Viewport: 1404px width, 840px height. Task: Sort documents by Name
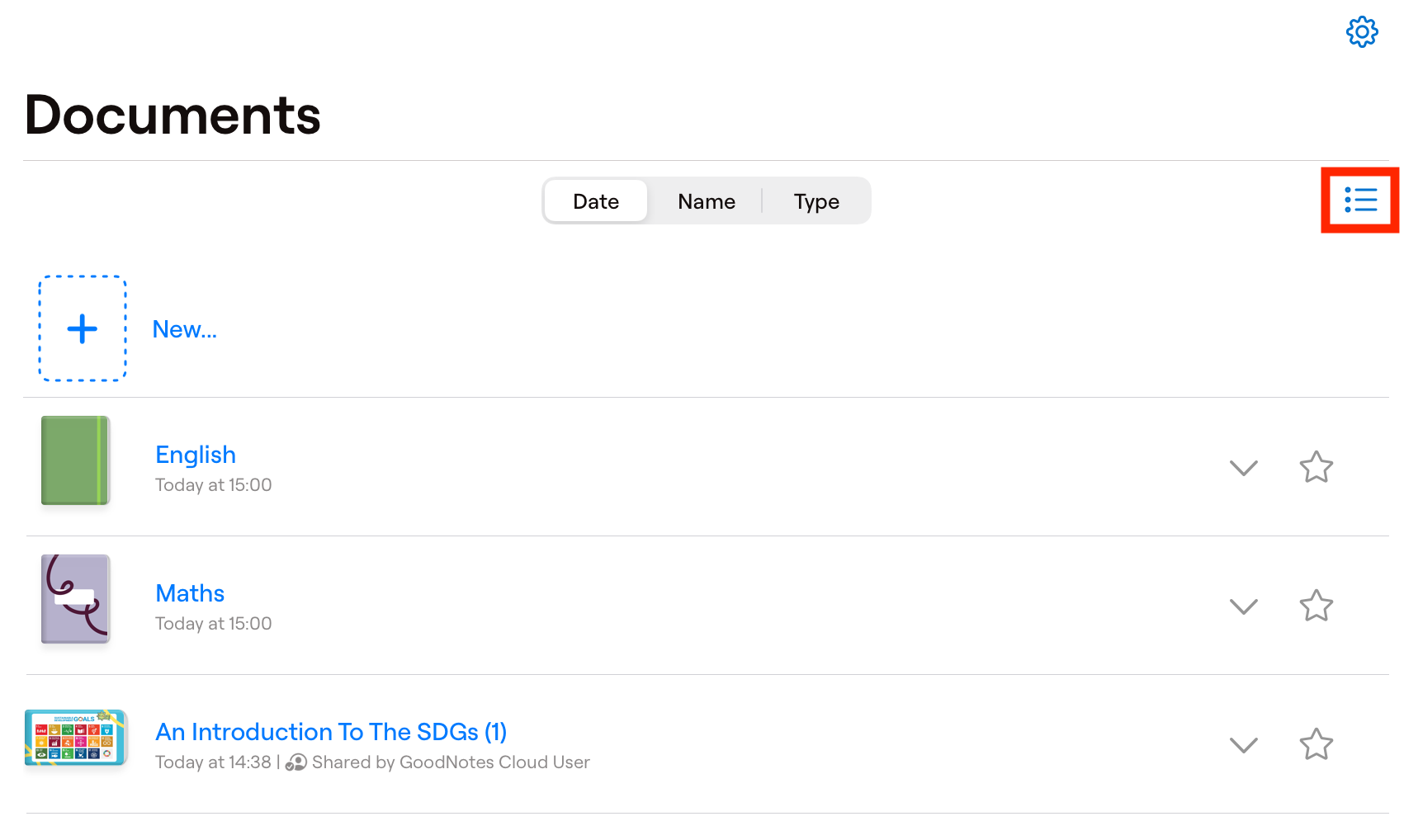pyautogui.click(x=707, y=201)
